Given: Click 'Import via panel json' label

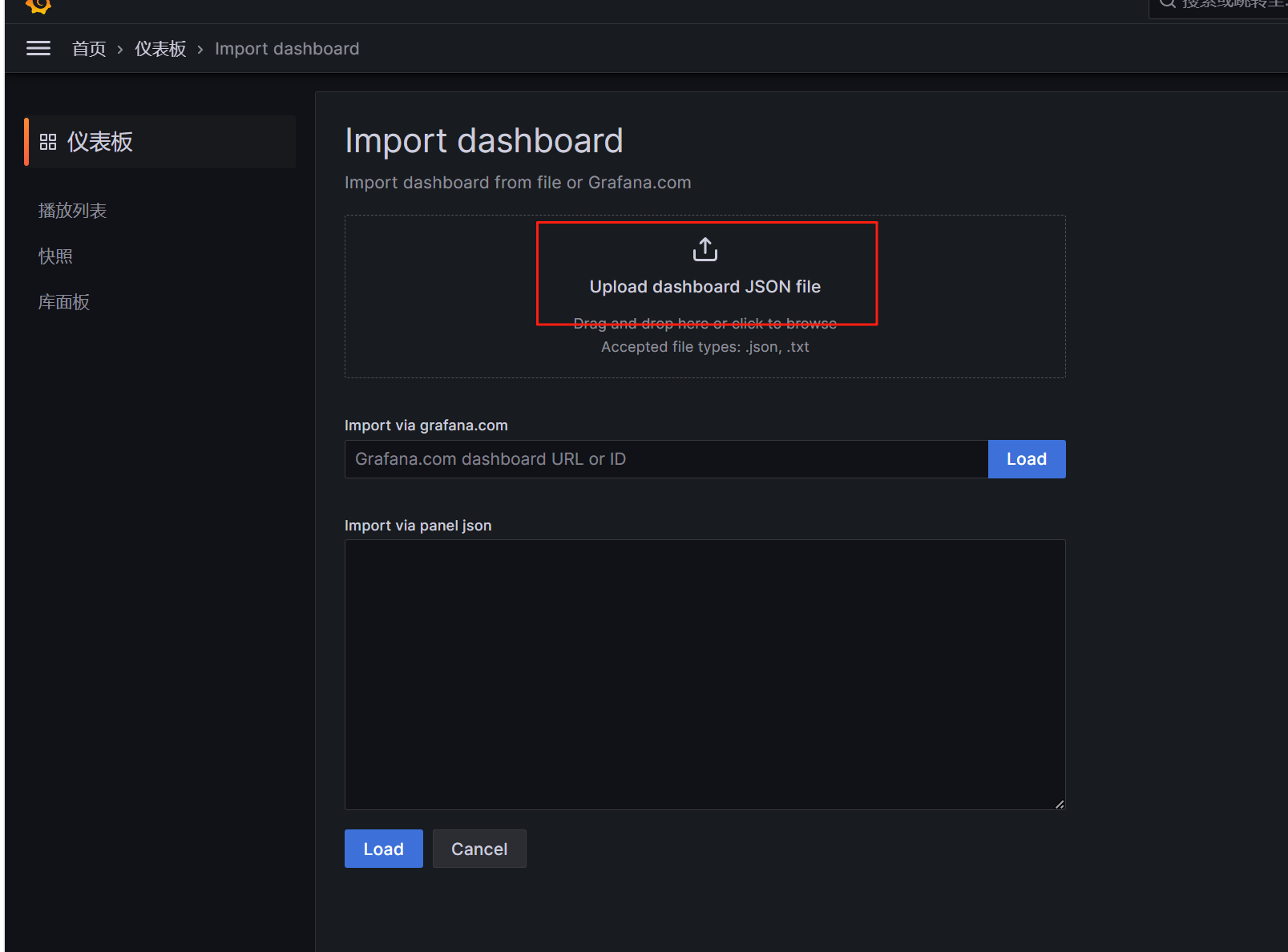Looking at the screenshot, I should coord(418,526).
